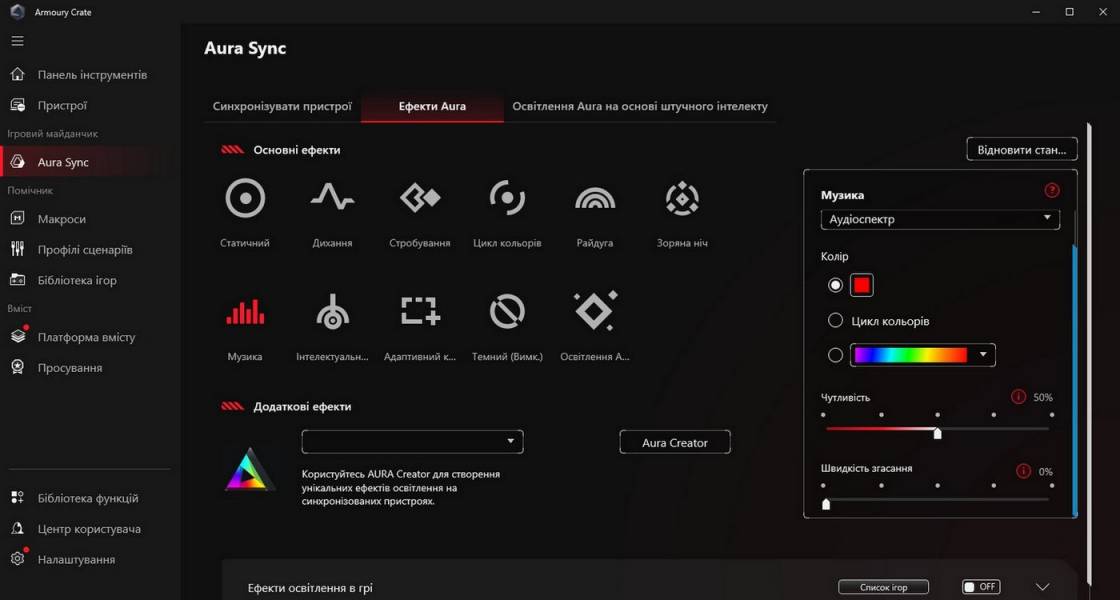The width and height of the screenshot is (1120, 600).
Task: Select the rainbow gradient radio button
Action: [835, 355]
